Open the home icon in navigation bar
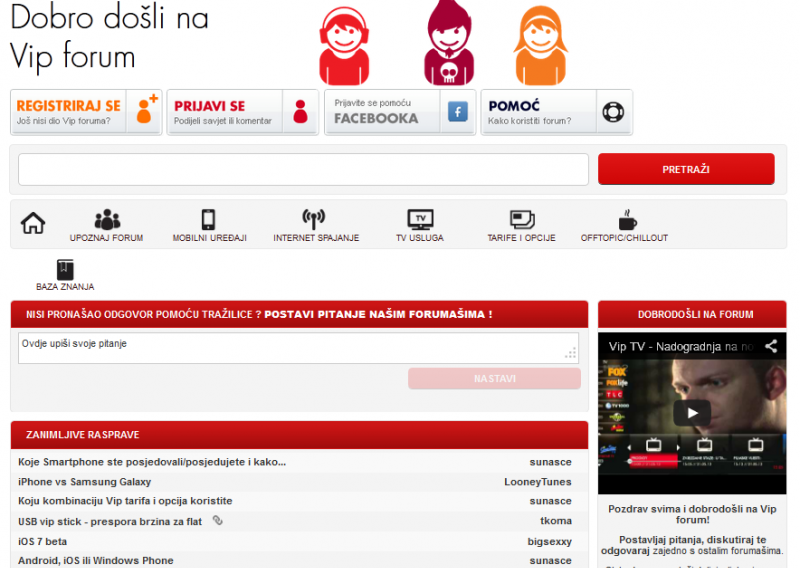800x568 pixels. 33,223
